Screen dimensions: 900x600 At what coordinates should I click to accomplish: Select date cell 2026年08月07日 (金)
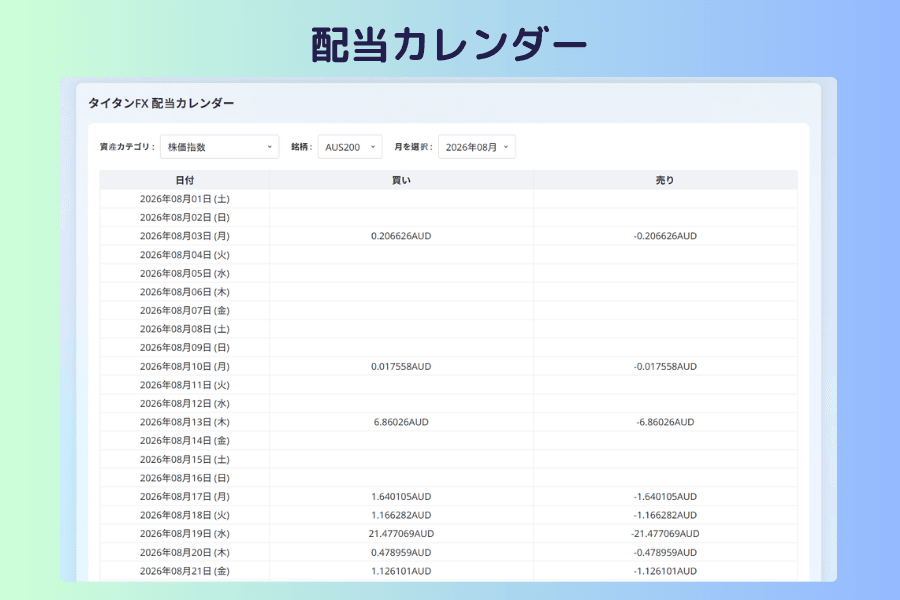185,311
